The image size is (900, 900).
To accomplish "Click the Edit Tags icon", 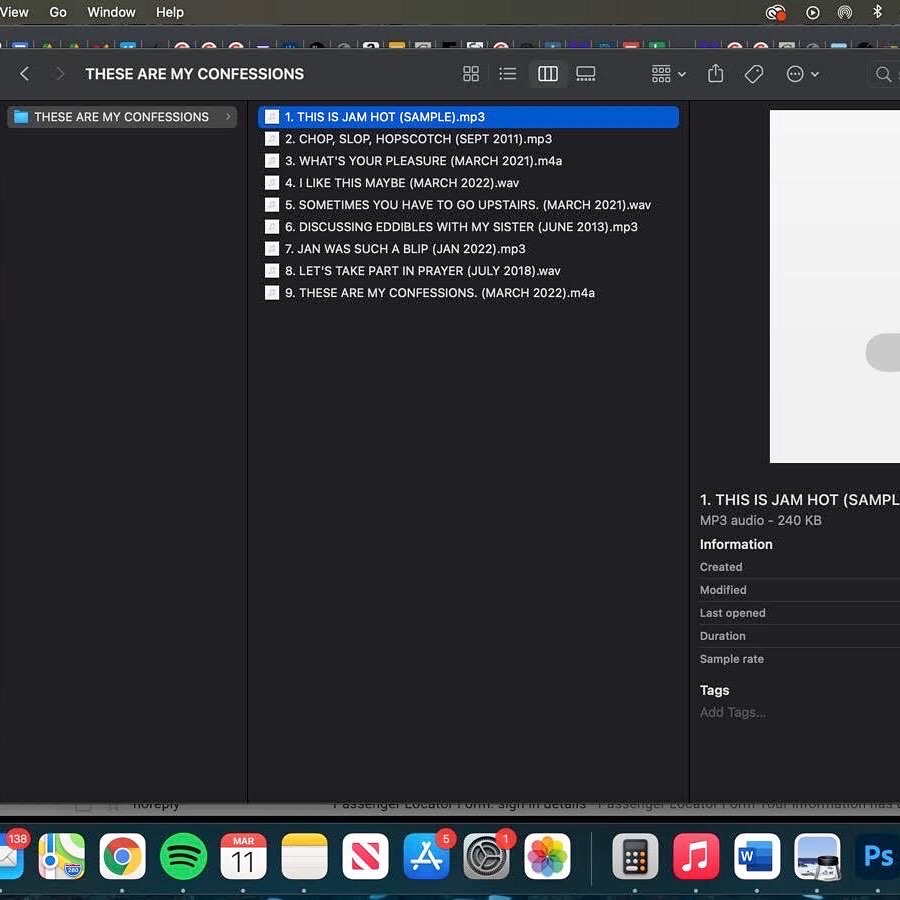I will point(755,74).
